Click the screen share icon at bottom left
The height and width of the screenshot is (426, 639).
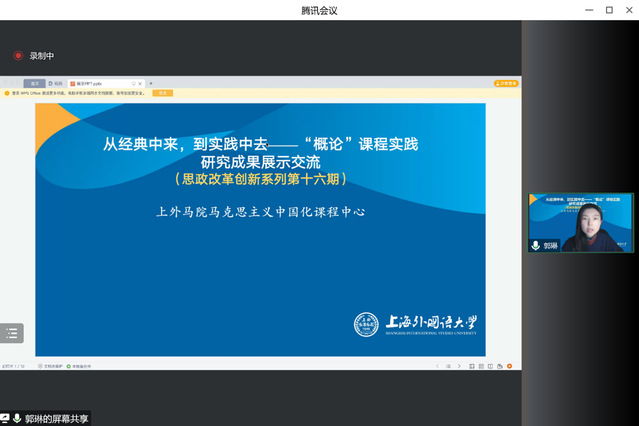tap(5, 418)
